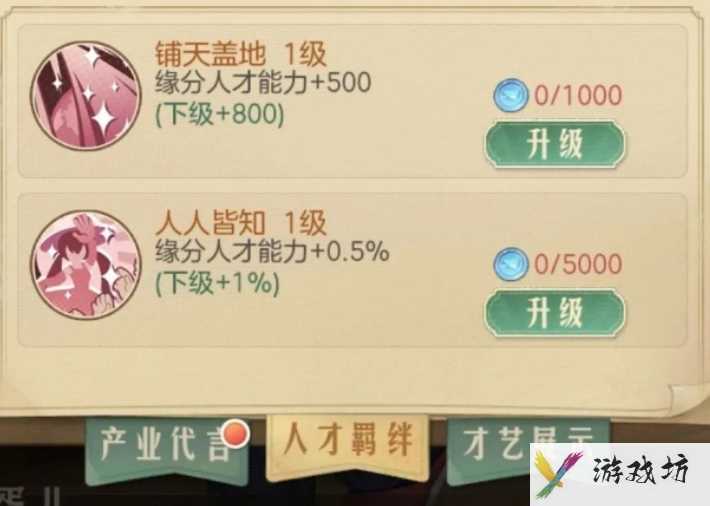Tap the 铺天盖地 skill round icon
This screenshot has width=710, height=506.
point(86,95)
